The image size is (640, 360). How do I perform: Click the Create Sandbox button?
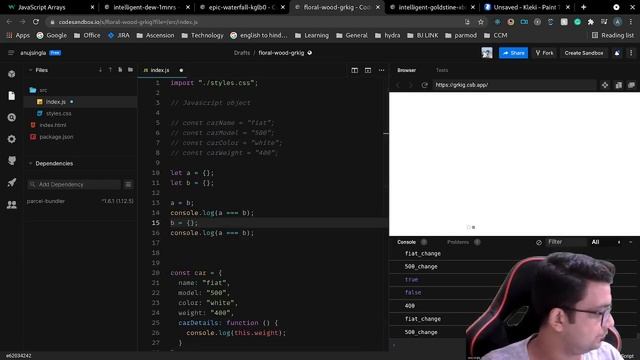(x=584, y=53)
